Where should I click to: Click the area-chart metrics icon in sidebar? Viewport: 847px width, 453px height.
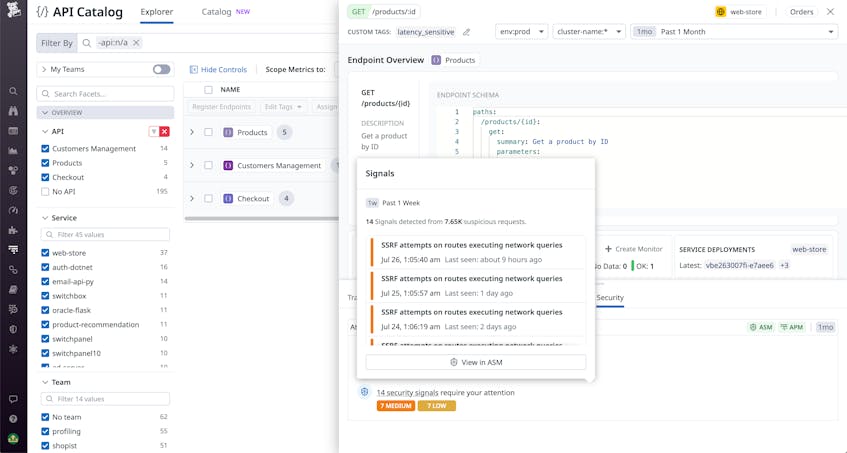coord(14,151)
